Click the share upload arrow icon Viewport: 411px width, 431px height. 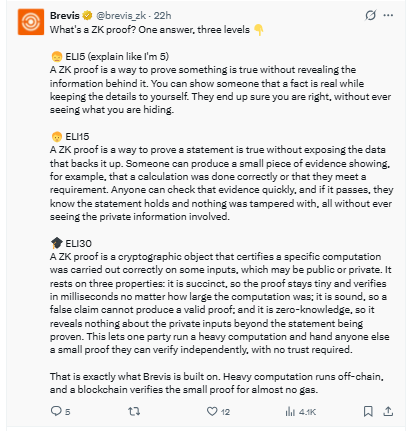(388, 411)
